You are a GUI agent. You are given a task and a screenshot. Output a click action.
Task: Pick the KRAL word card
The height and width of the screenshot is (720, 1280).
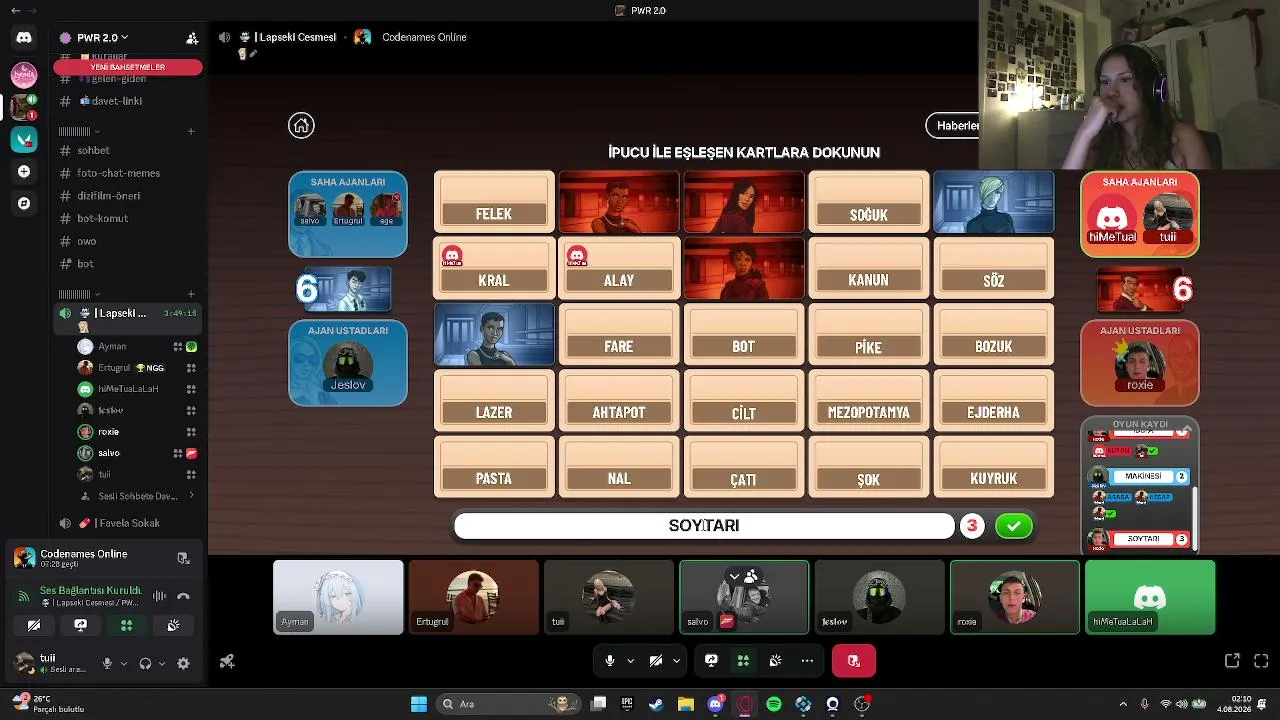[494, 268]
